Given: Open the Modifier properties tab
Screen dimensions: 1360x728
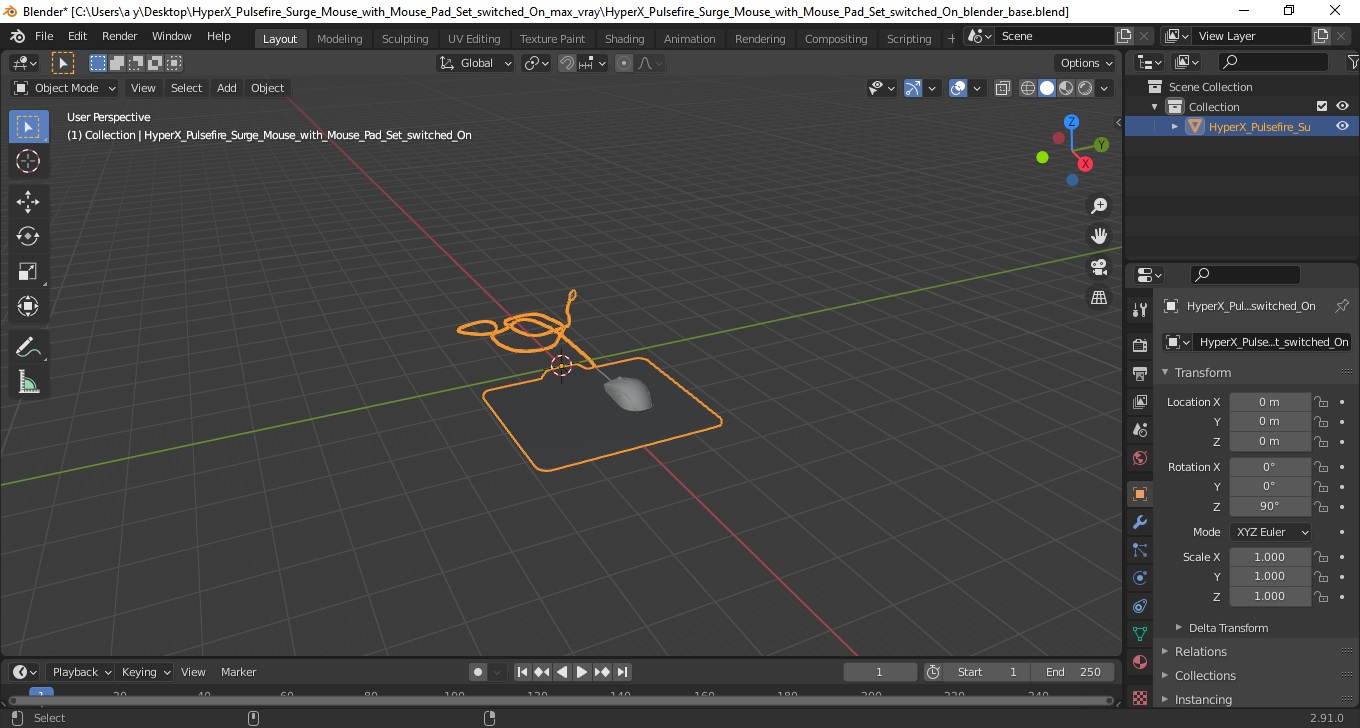Looking at the screenshot, I should (1139, 522).
